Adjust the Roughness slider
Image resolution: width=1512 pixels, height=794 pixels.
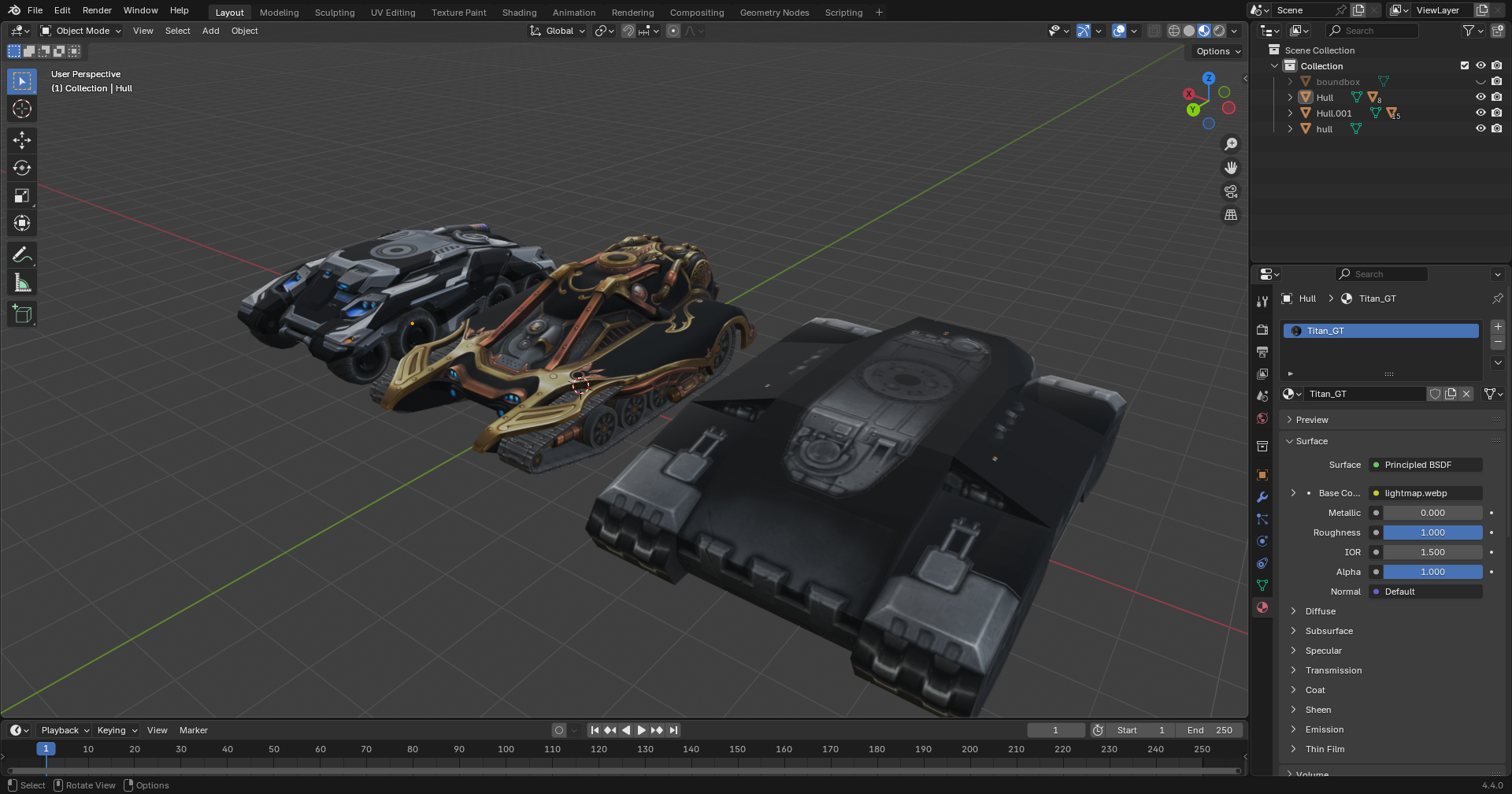[1432, 532]
